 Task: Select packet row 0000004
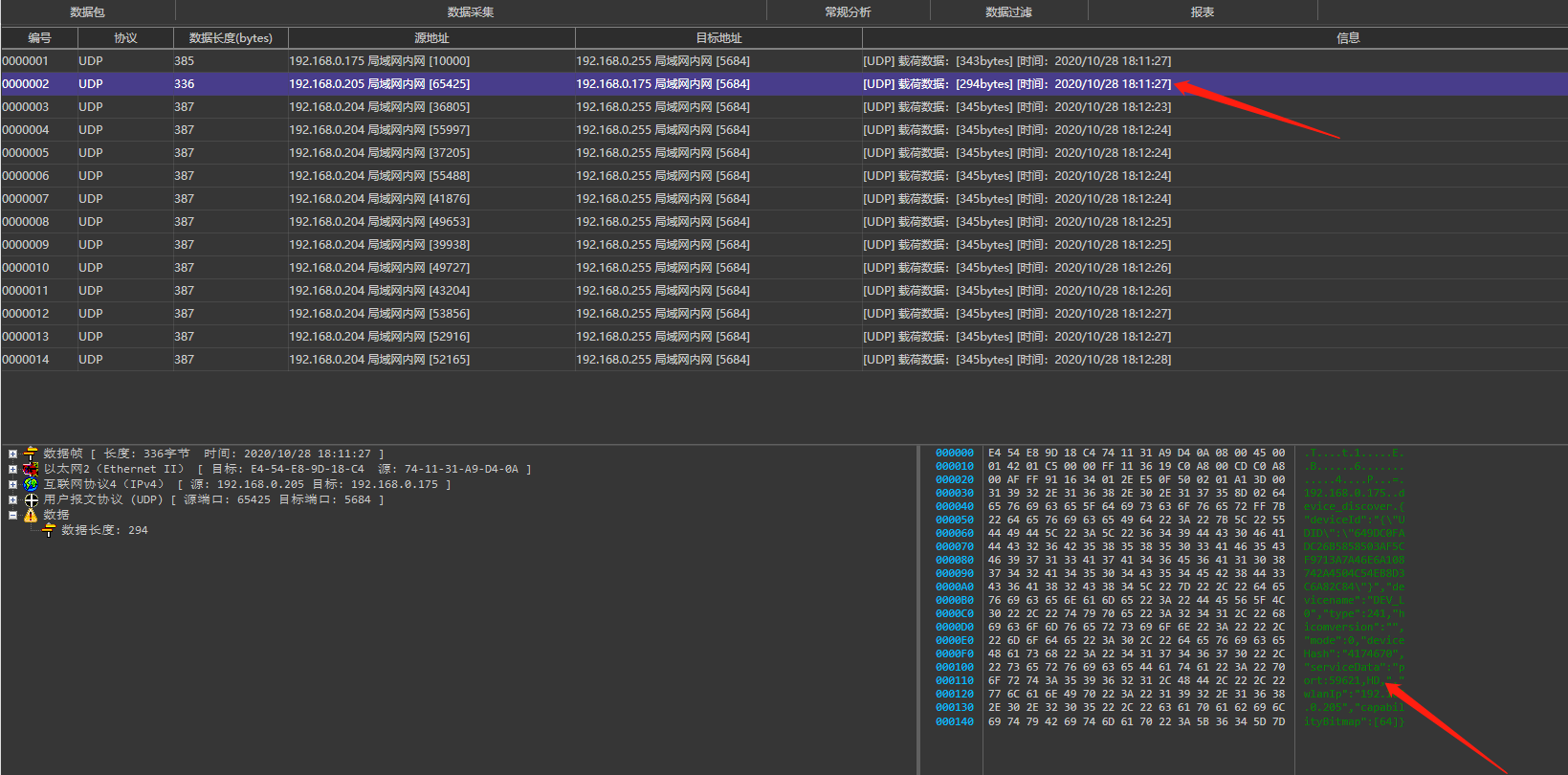point(784,130)
